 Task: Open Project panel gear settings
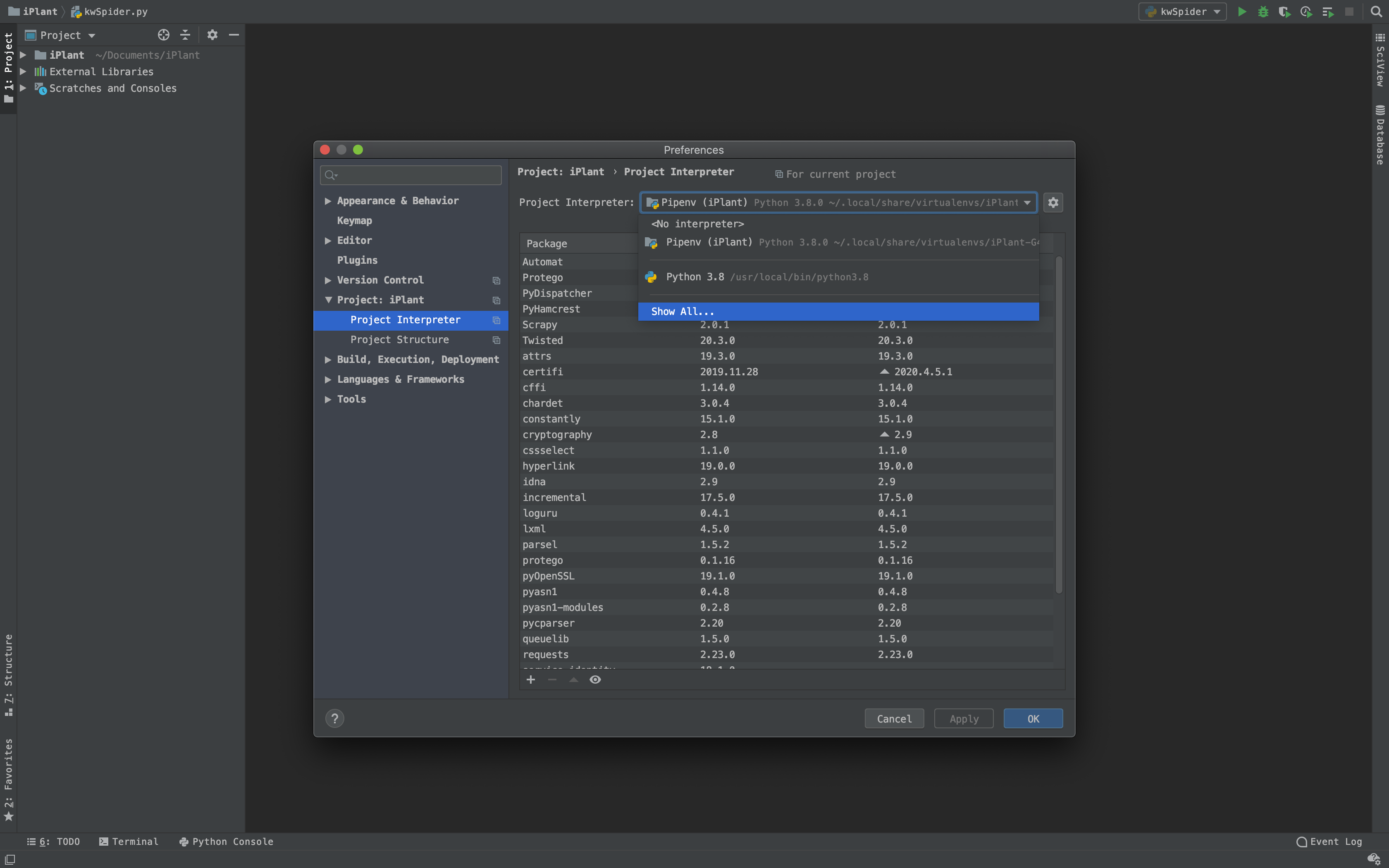point(212,35)
